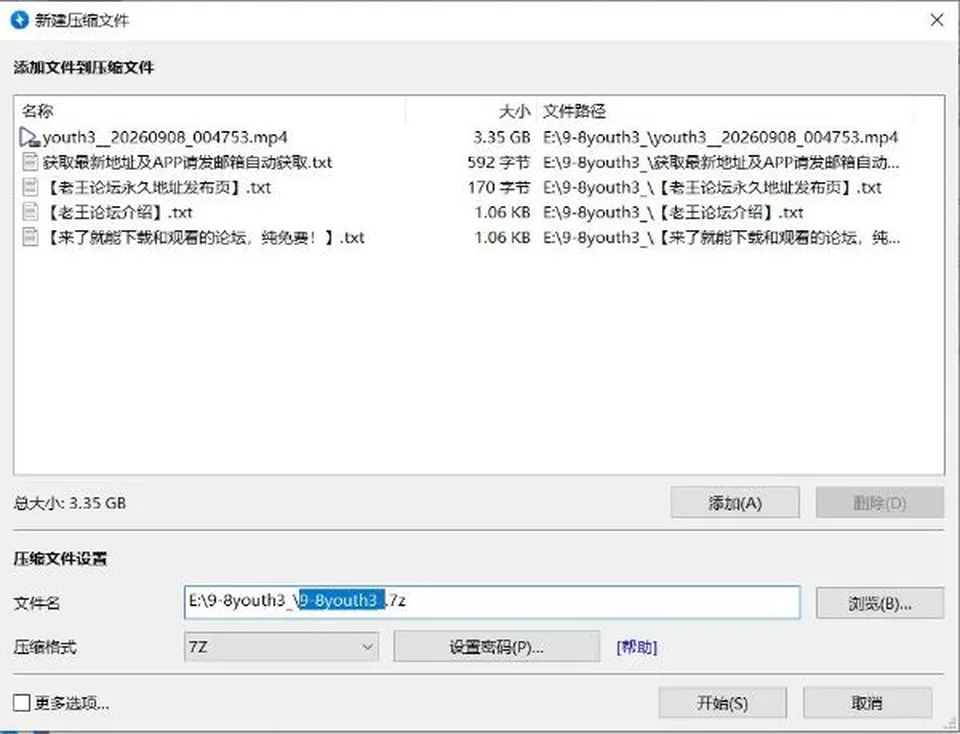
Task: Select the 【来了就能下载和观看的论坛，纯免费！】.txt file name
Action: tap(204, 238)
